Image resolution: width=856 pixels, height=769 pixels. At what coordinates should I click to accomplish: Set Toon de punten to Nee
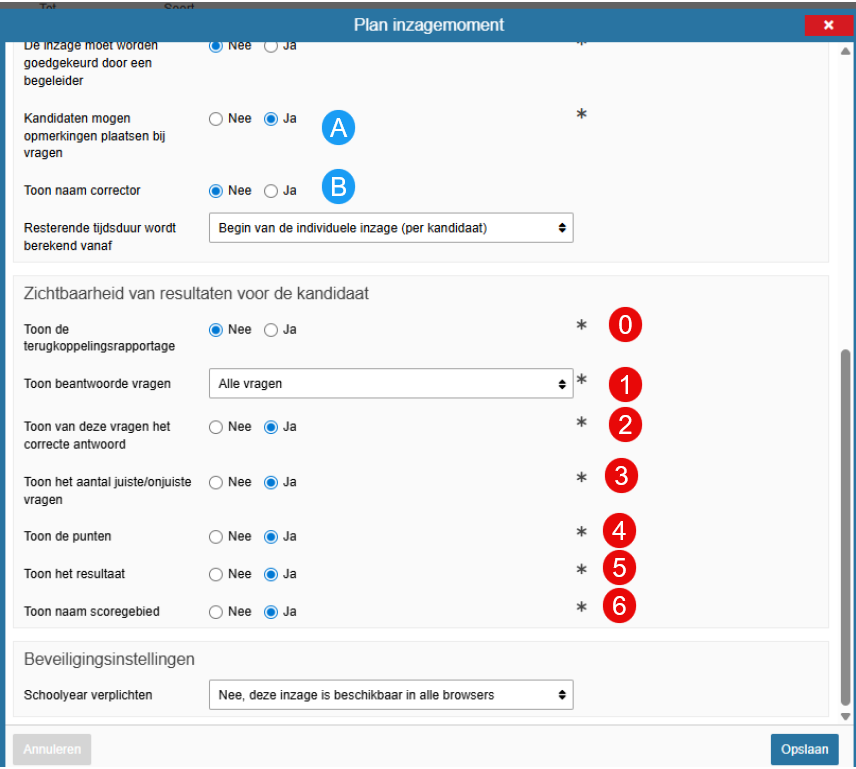click(x=216, y=537)
